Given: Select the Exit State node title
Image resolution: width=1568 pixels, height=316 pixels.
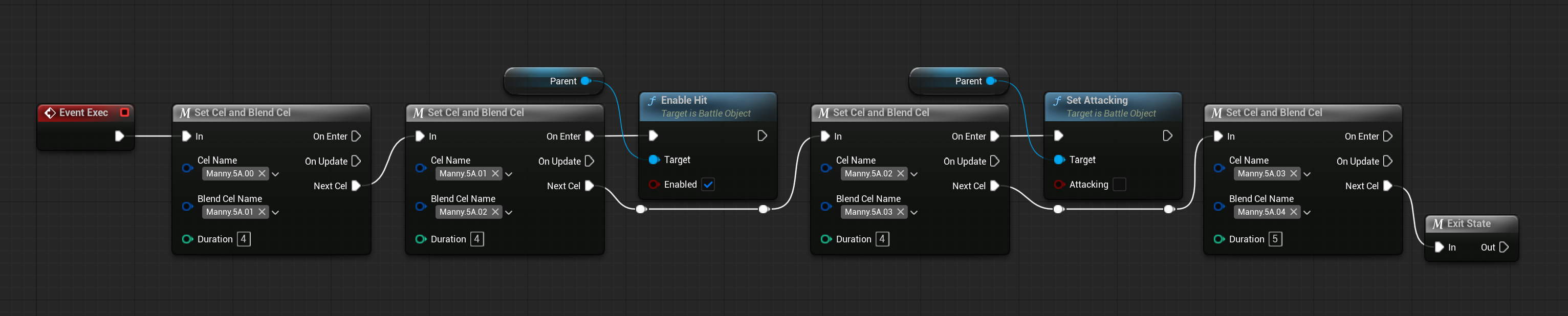Looking at the screenshot, I should click(1469, 223).
